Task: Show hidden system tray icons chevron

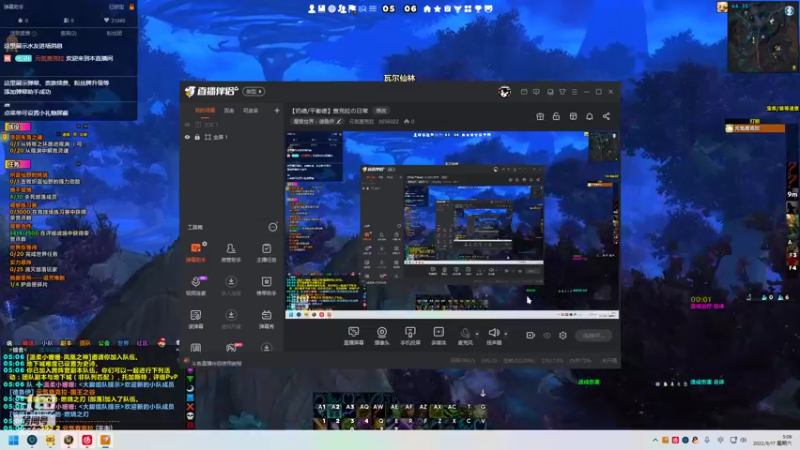Action: (x=655, y=440)
